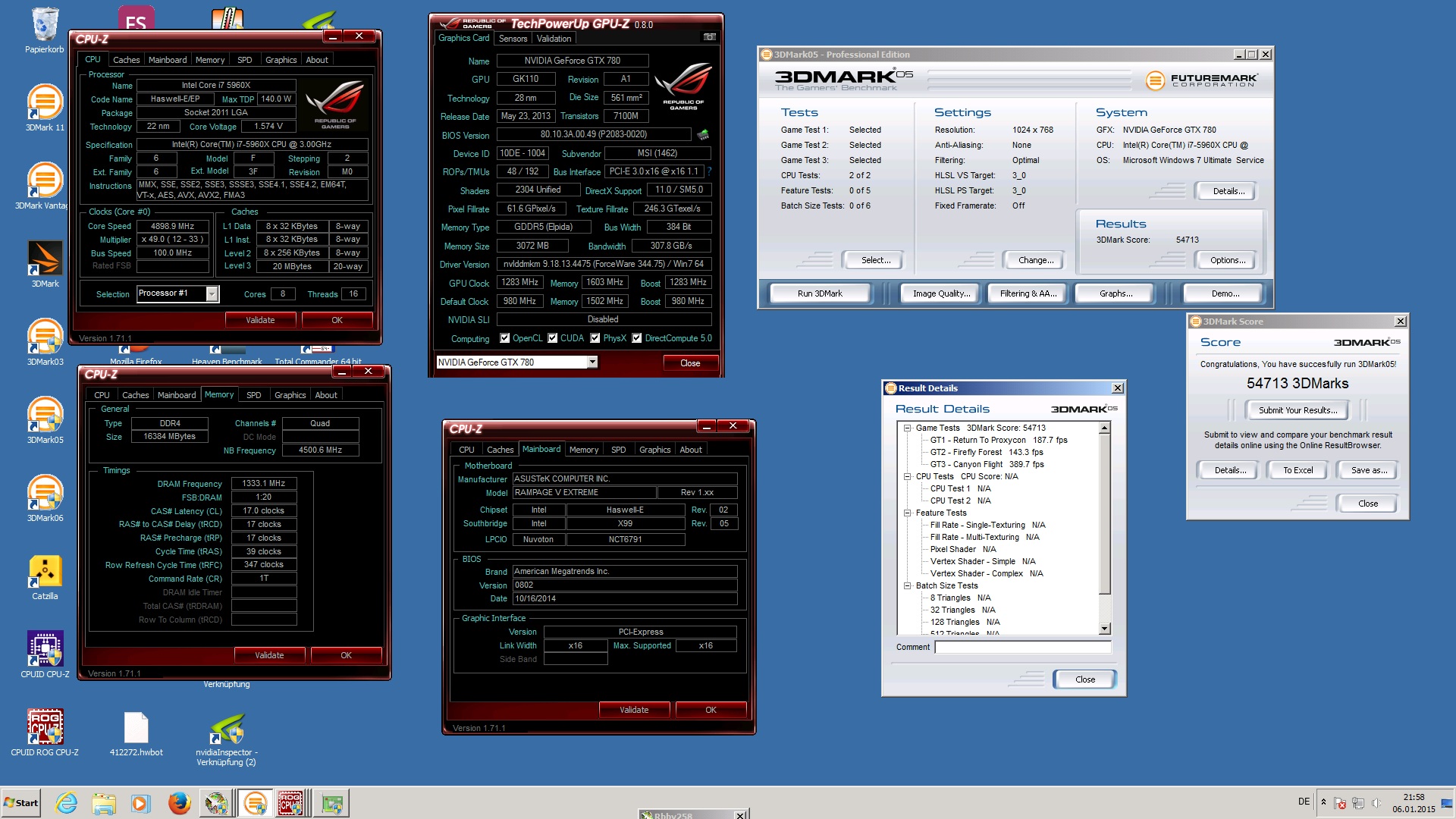Open About tab in the Mainboard CPU-Z window
Screen dimensions: 1456x819
690,450
